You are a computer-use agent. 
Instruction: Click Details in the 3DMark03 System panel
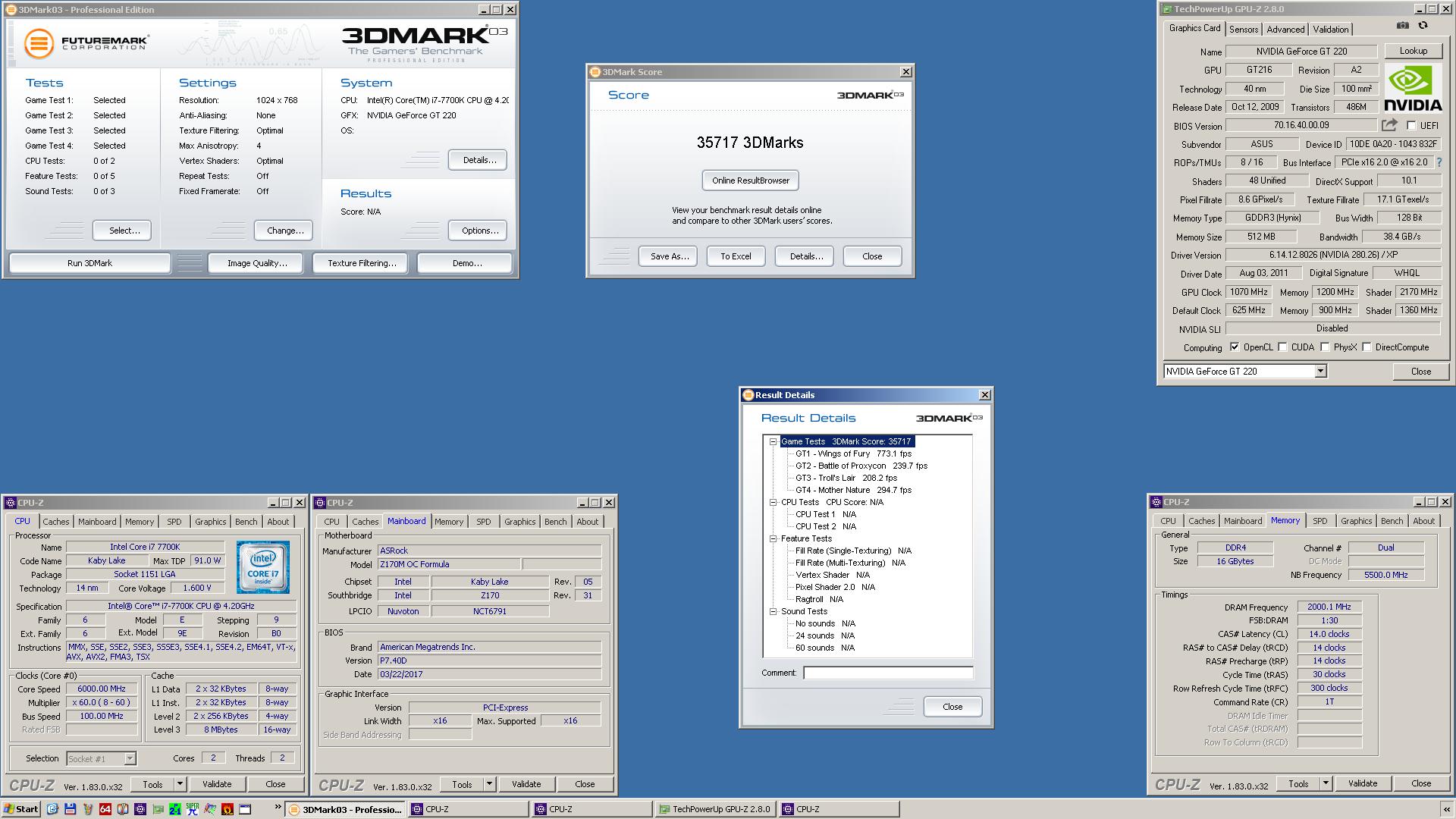[479, 160]
